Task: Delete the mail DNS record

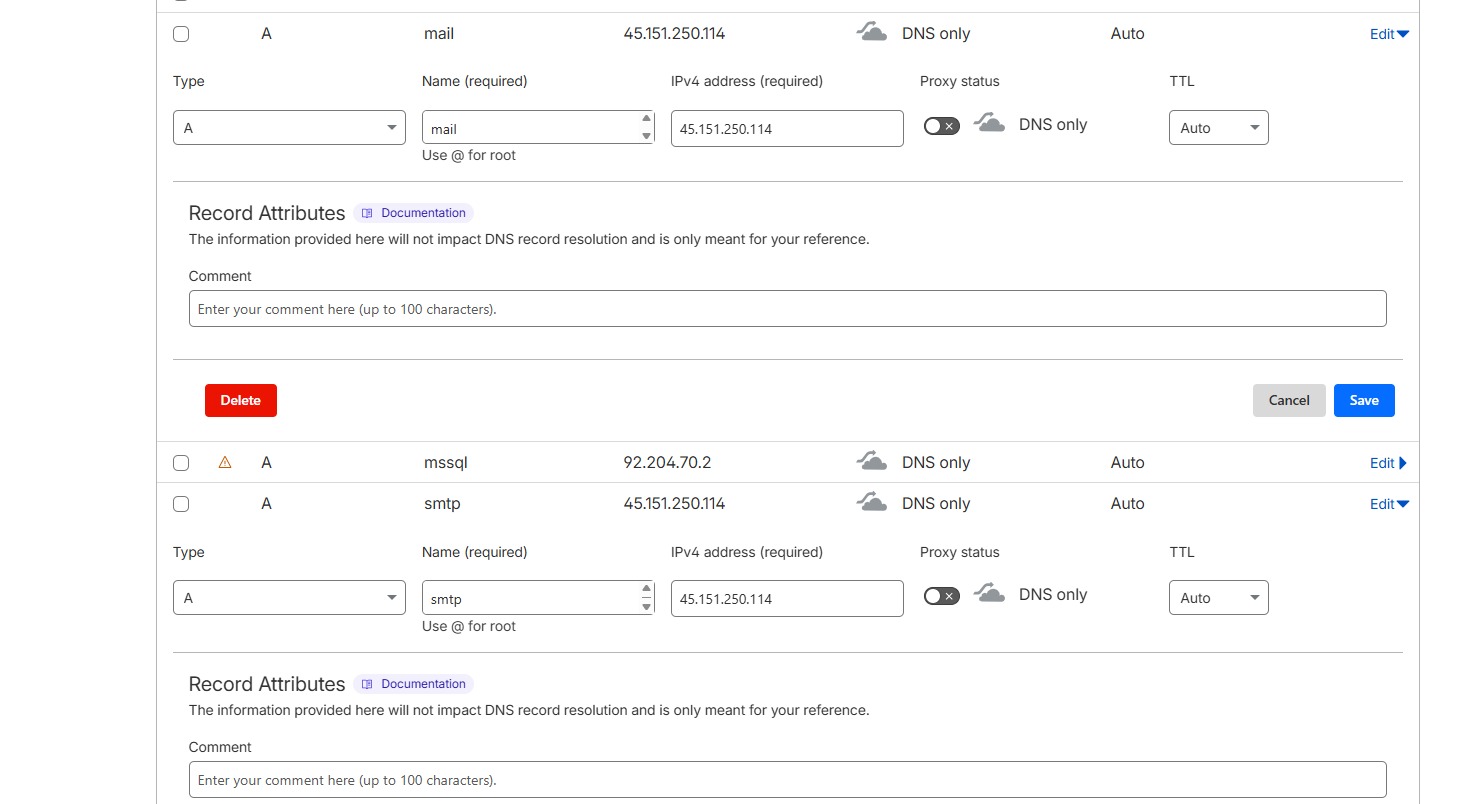Action: tap(241, 400)
